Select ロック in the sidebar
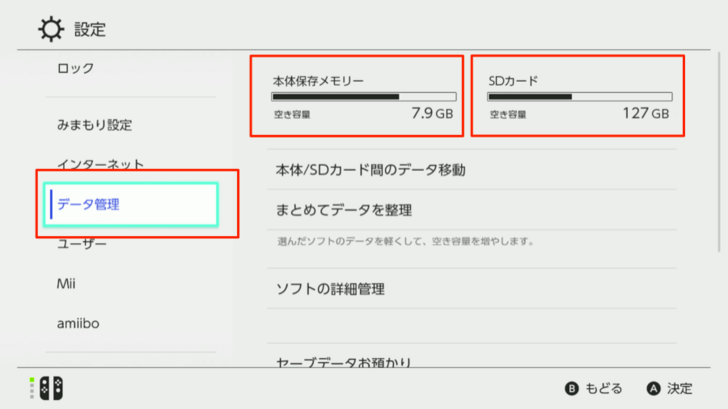Viewport: 728px width, 409px height. pyautogui.click(x=75, y=68)
